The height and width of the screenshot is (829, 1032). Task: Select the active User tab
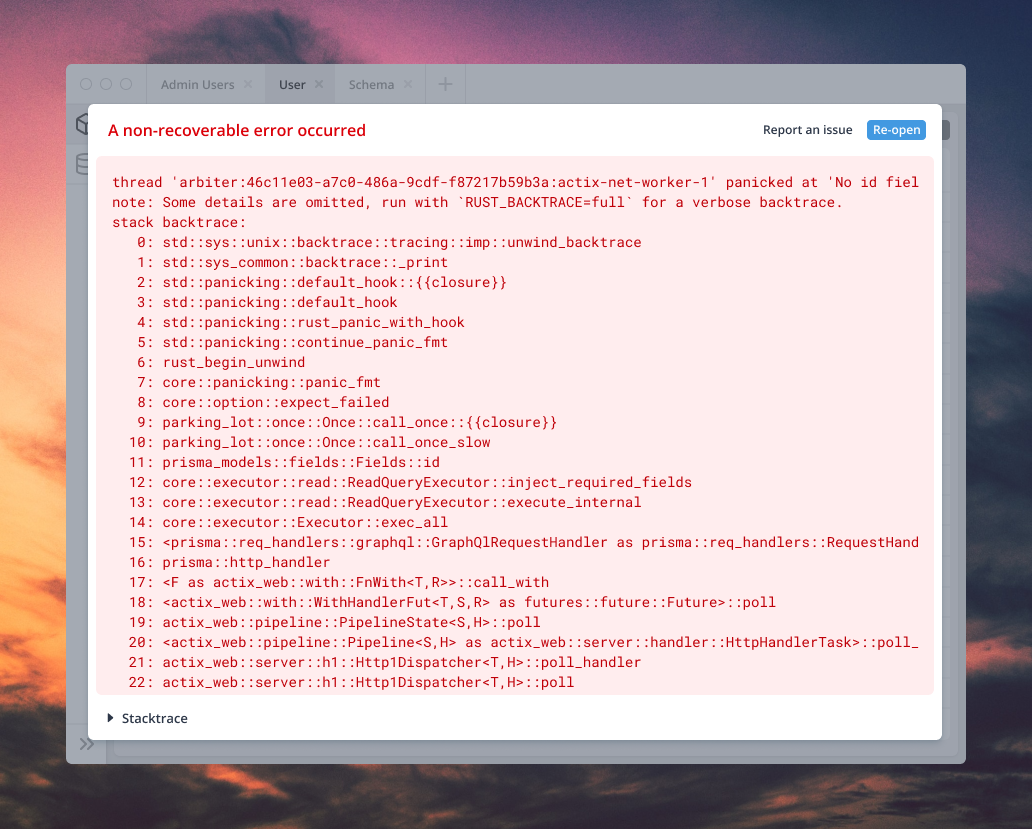(x=293, y=85)
